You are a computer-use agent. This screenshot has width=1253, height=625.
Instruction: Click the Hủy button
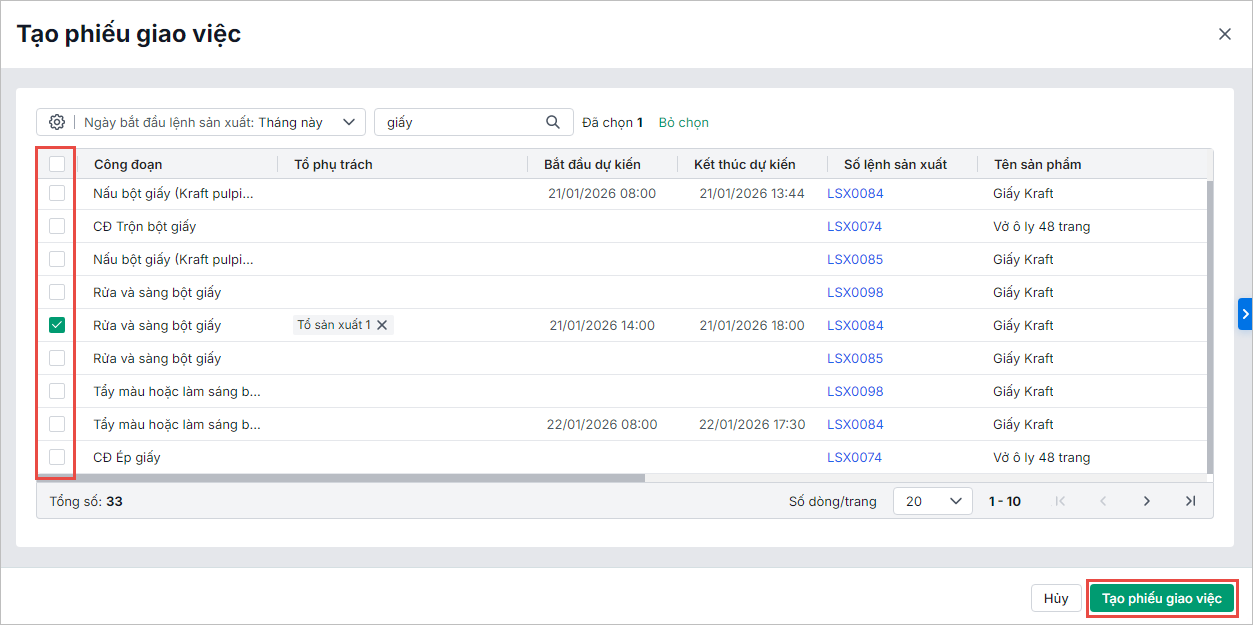(1056, 598)
